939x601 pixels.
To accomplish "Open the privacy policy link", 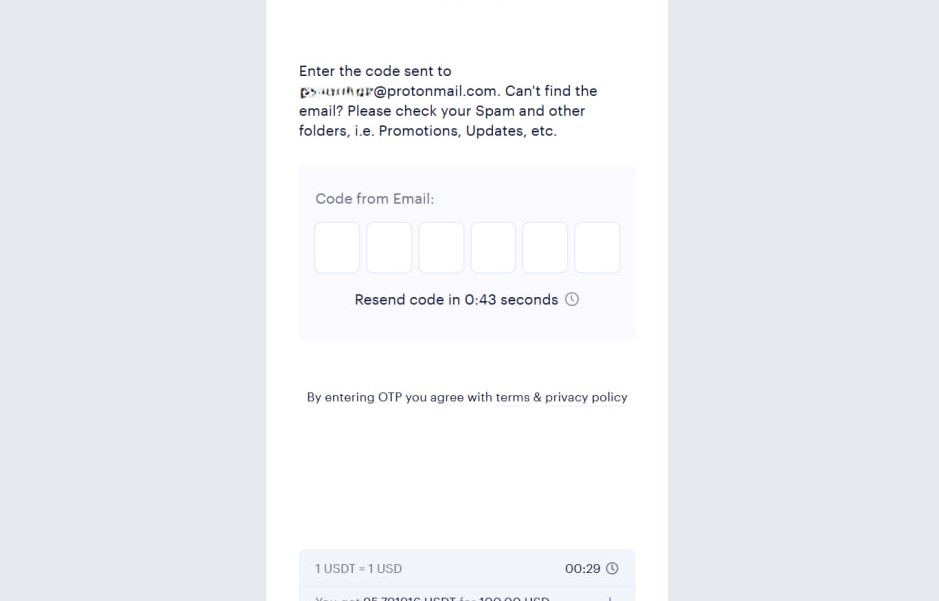I will tap(585, 397).
